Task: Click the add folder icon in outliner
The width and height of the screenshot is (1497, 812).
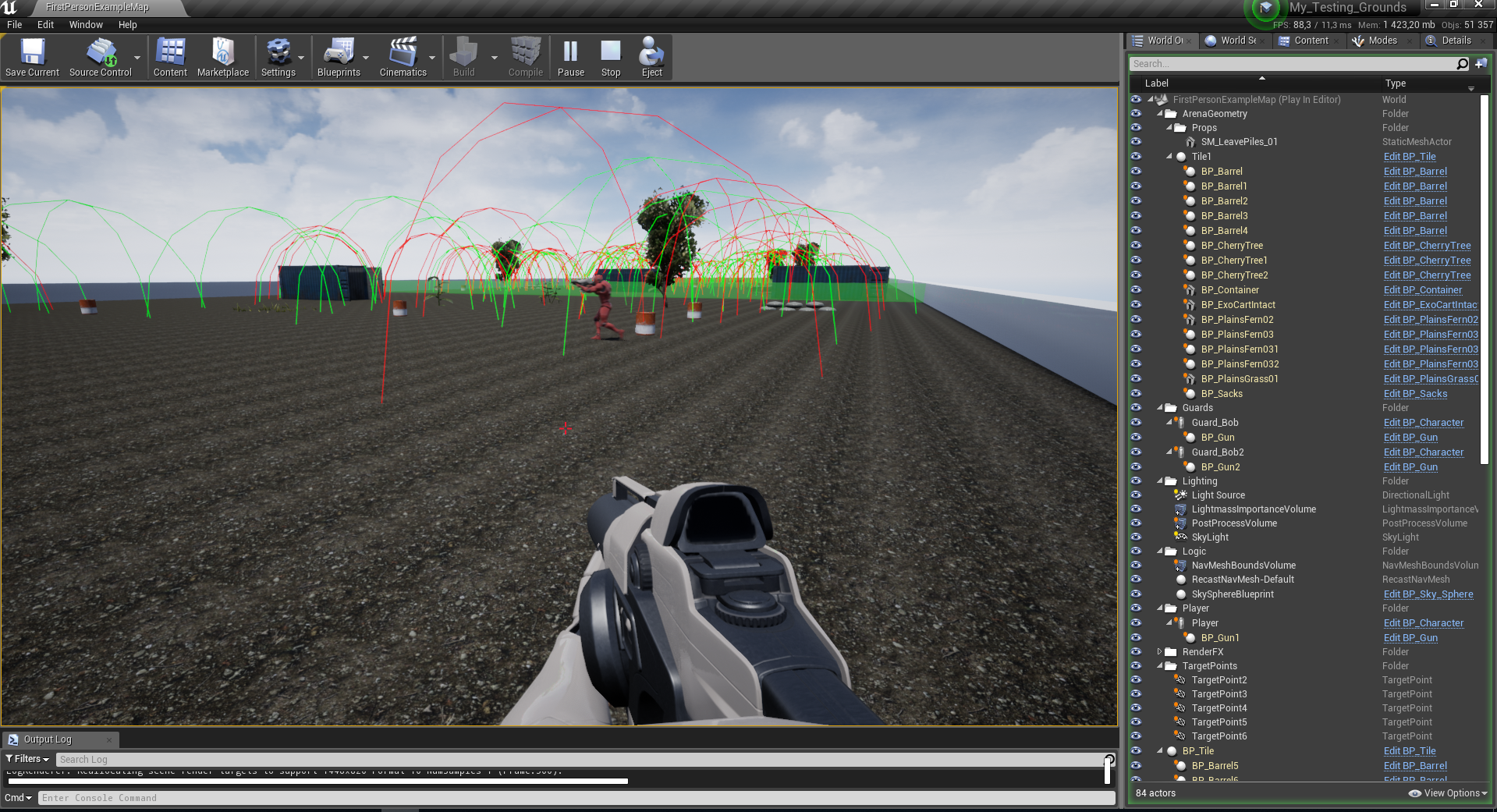Action: [x=1481, y=64]
